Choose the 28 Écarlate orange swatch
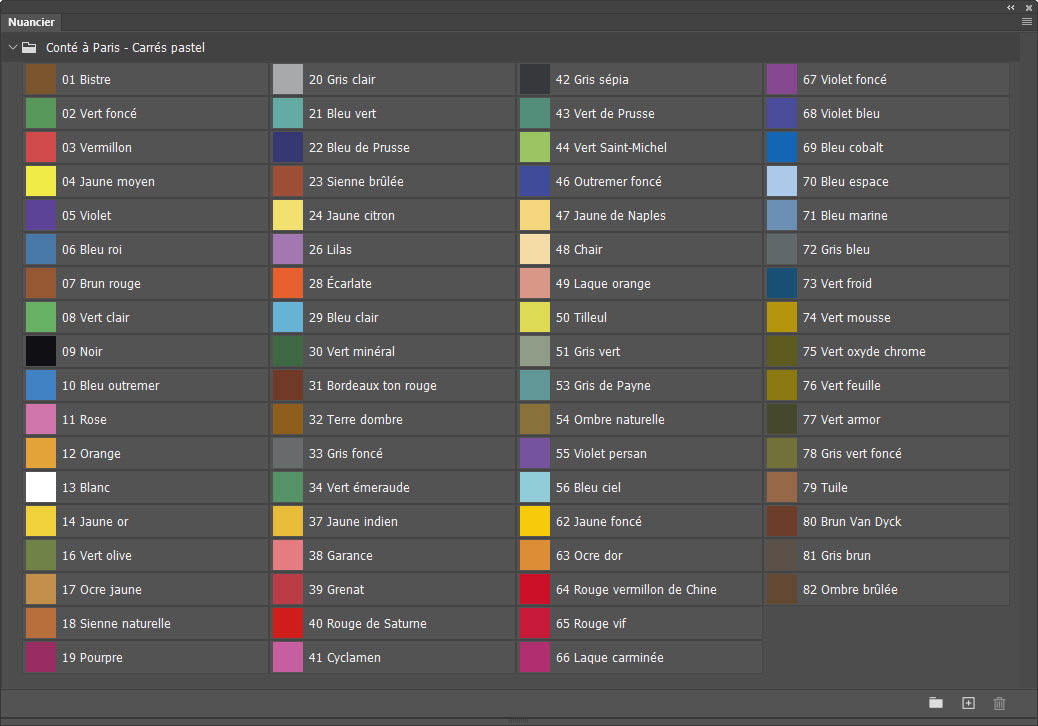 tap(288, 284)
